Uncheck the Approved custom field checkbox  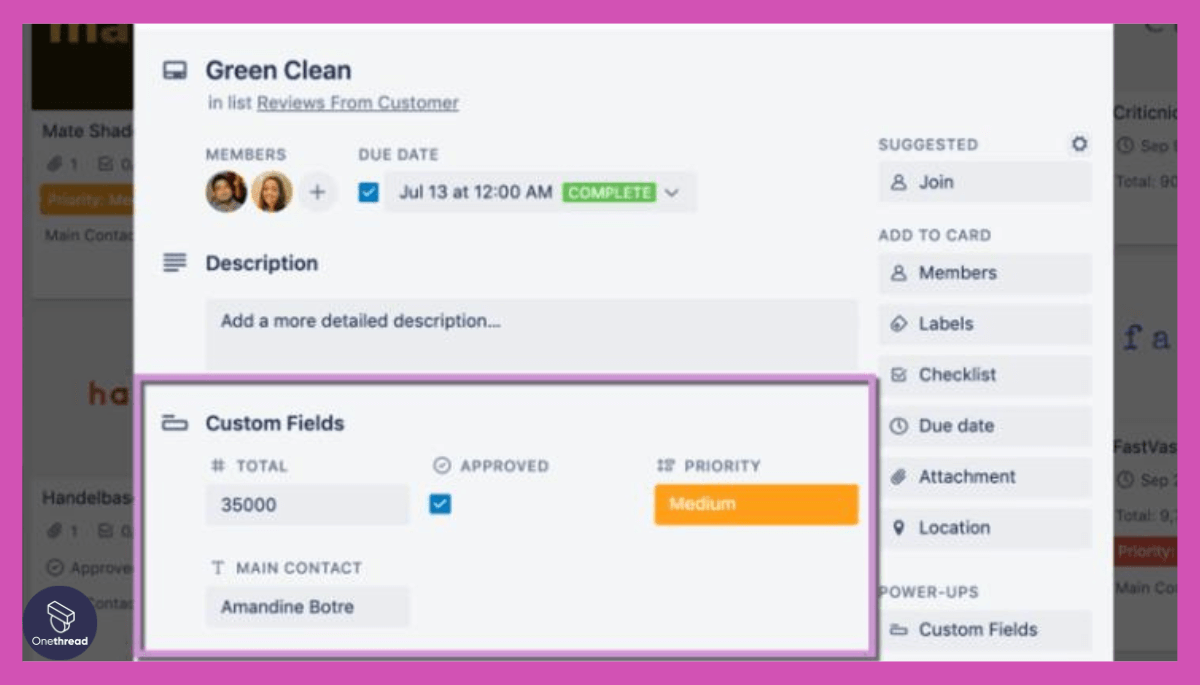tap(438, 505)
